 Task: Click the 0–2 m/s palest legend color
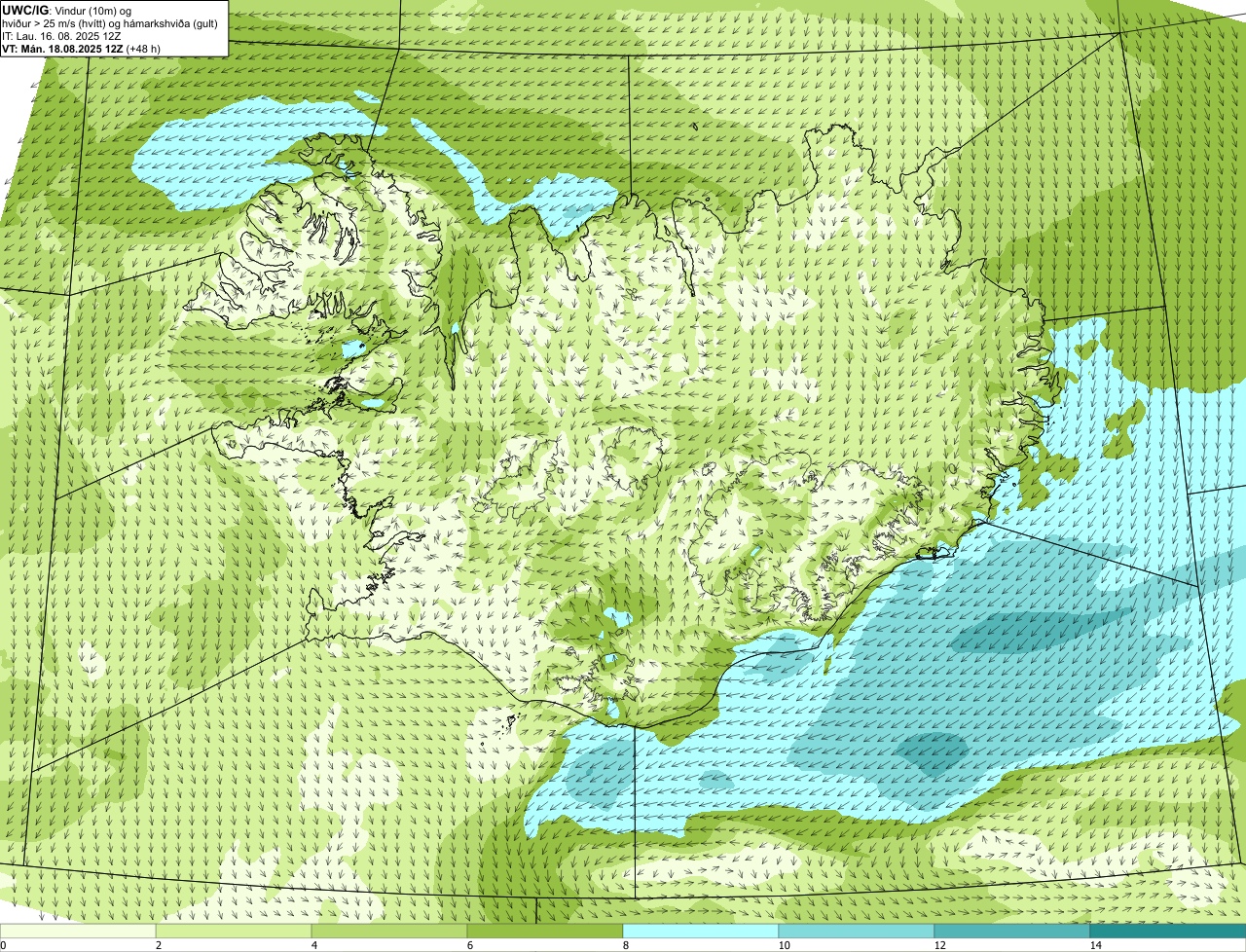tap(78, 931)
